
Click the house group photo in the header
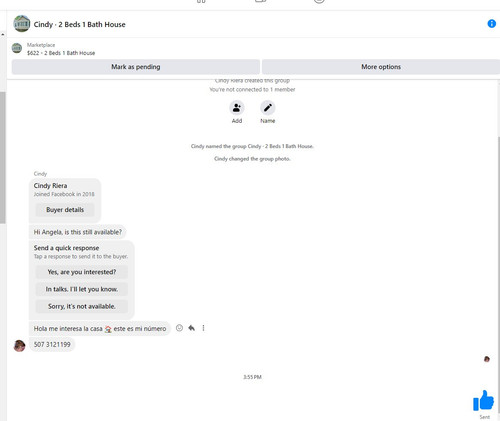tap(22, 24)
